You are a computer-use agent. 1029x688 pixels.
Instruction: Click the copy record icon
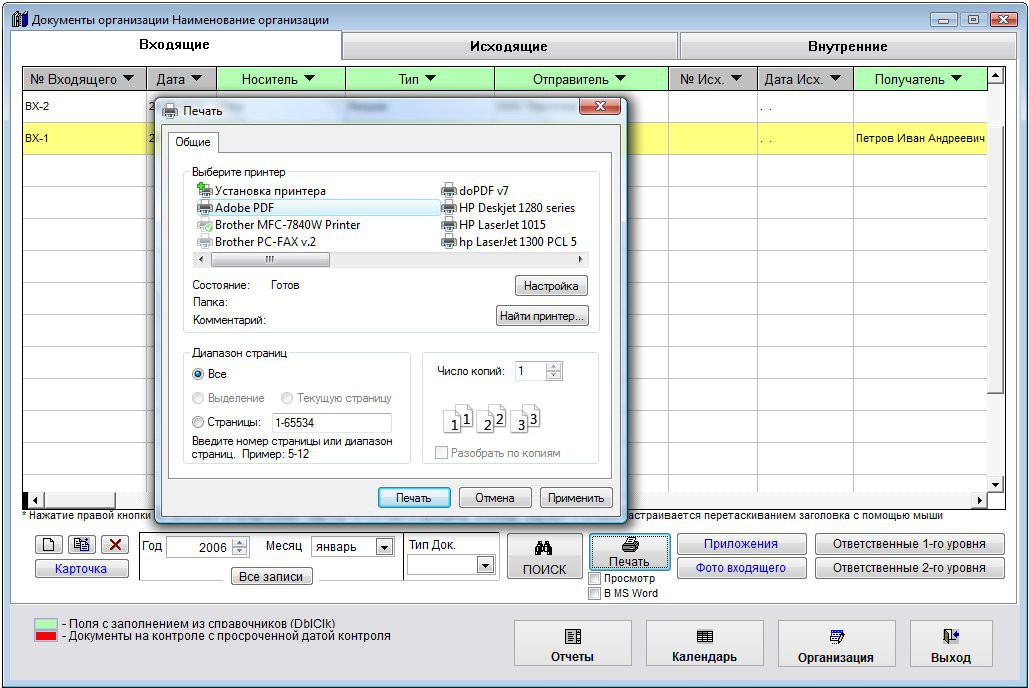click(83, 545)
